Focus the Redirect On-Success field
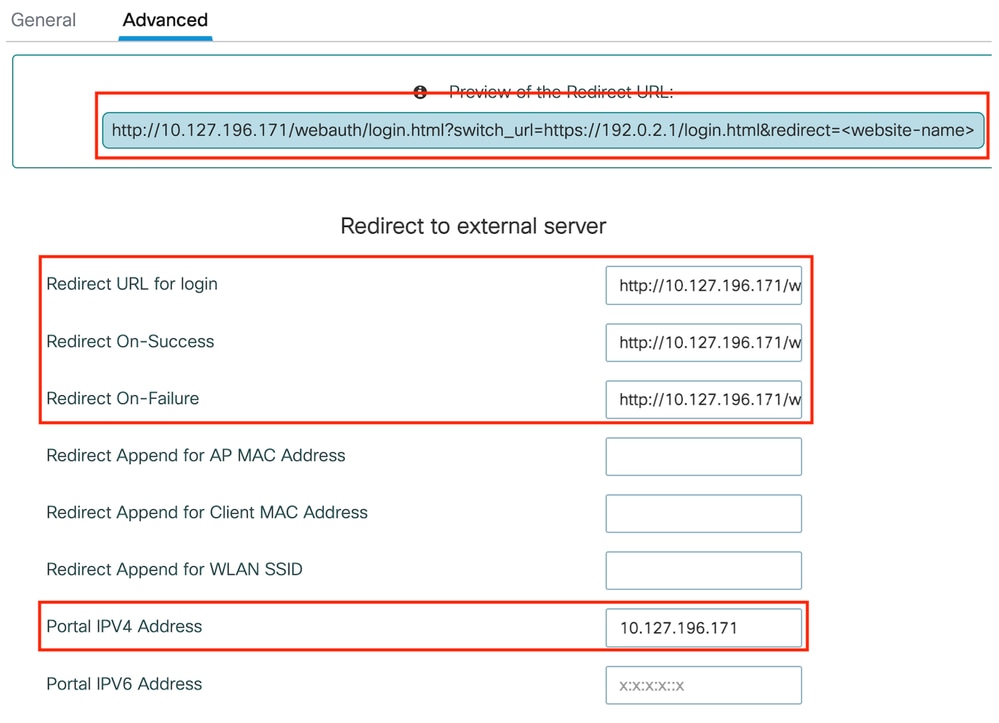Image resolution: width=999 pixels, height=723 pixels. [703, 343]
